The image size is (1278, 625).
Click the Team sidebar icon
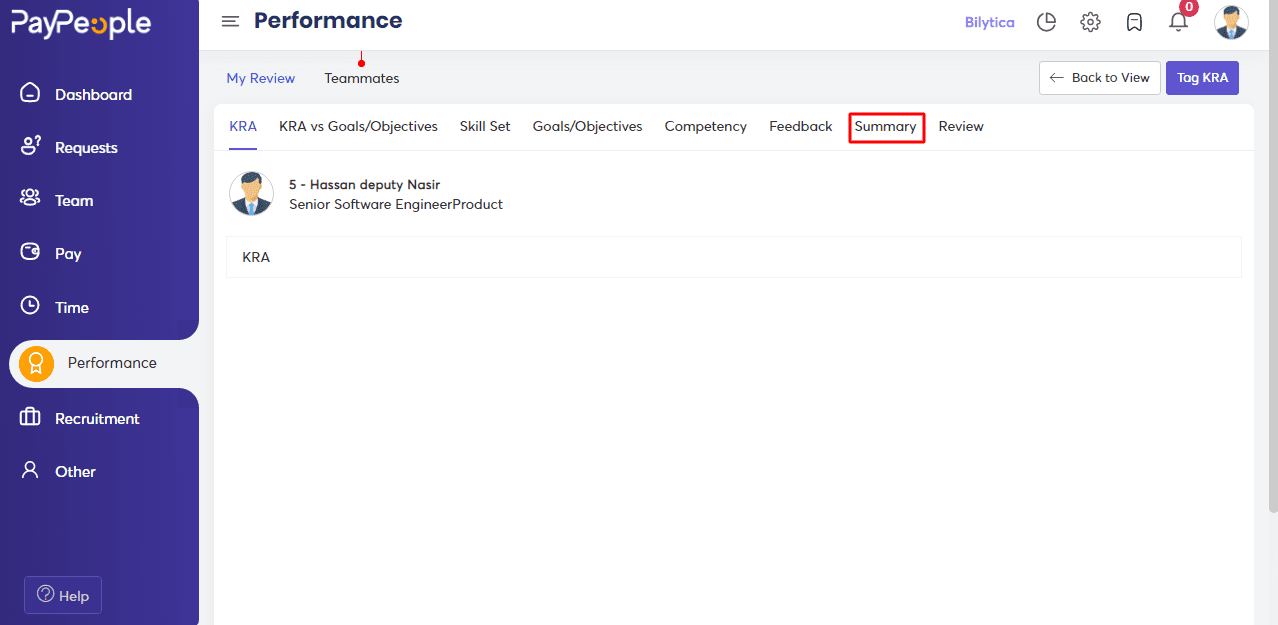coord(31,199)
